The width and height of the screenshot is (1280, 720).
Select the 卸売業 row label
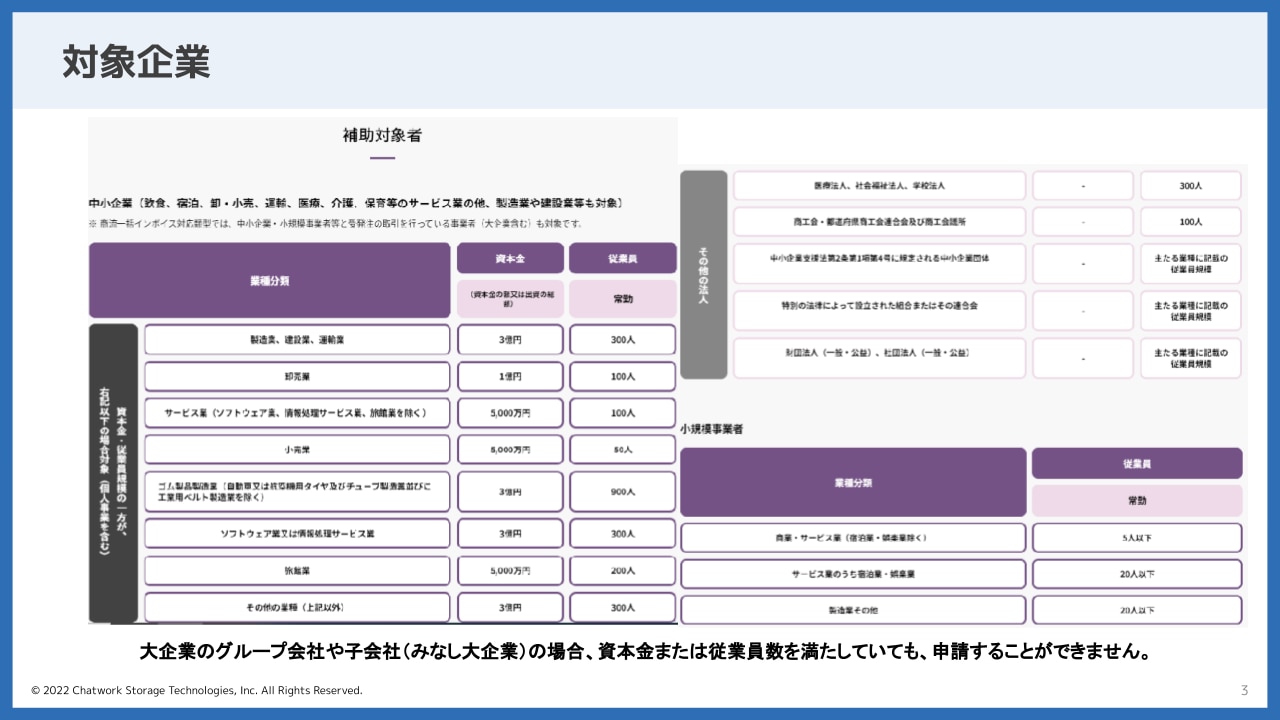[x=297, y=377]
